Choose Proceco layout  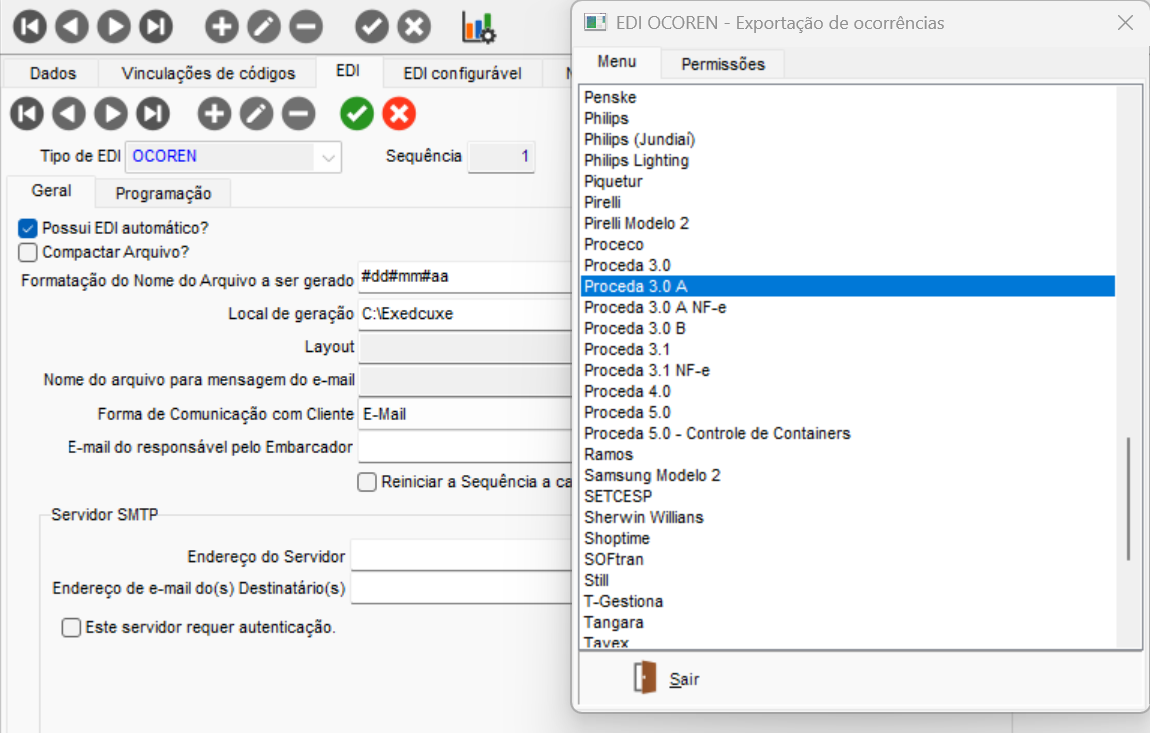tap(848, 244)
